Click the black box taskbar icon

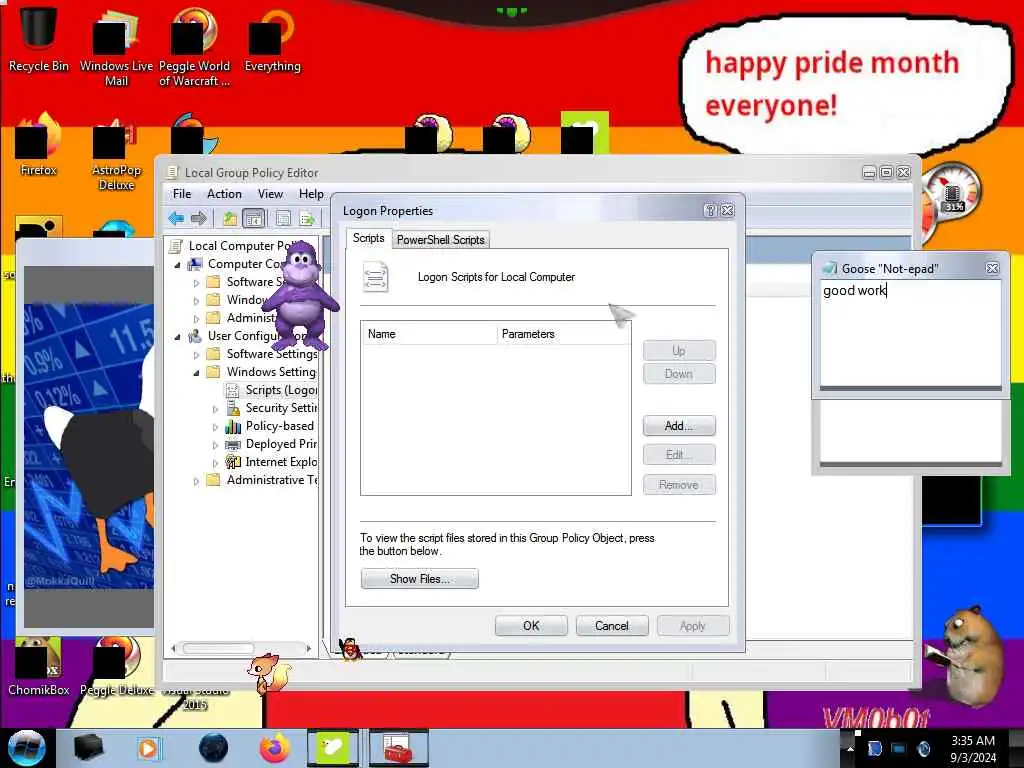(x=88, y=748)
